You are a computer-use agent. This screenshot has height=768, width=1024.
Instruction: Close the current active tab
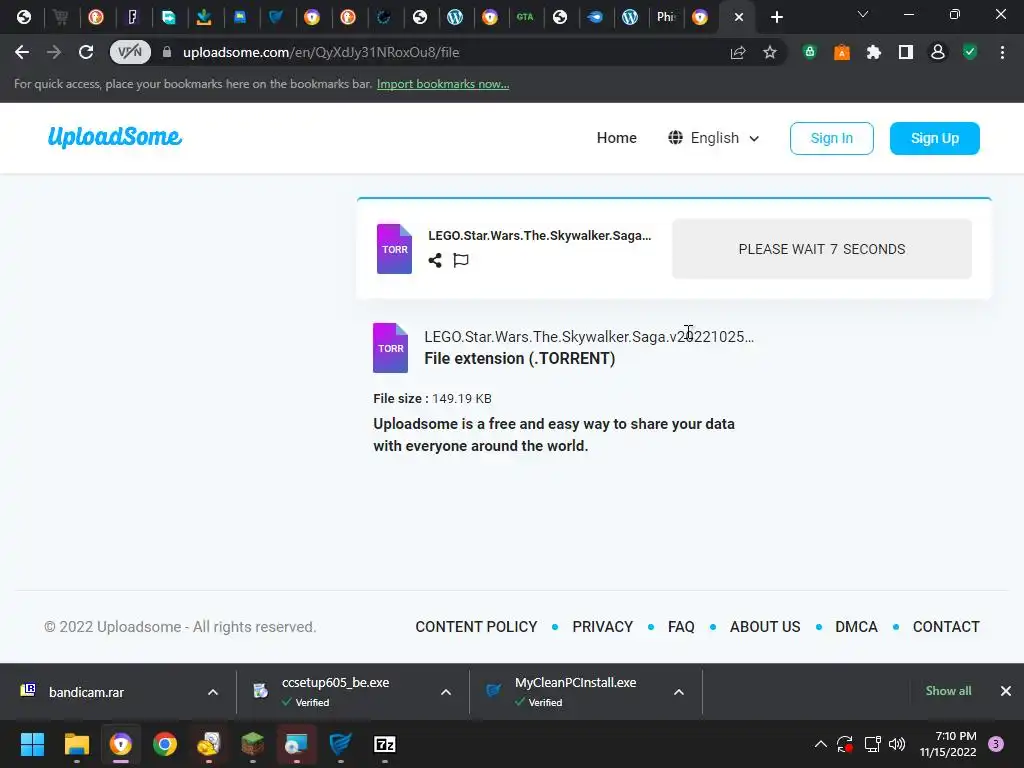739,17
